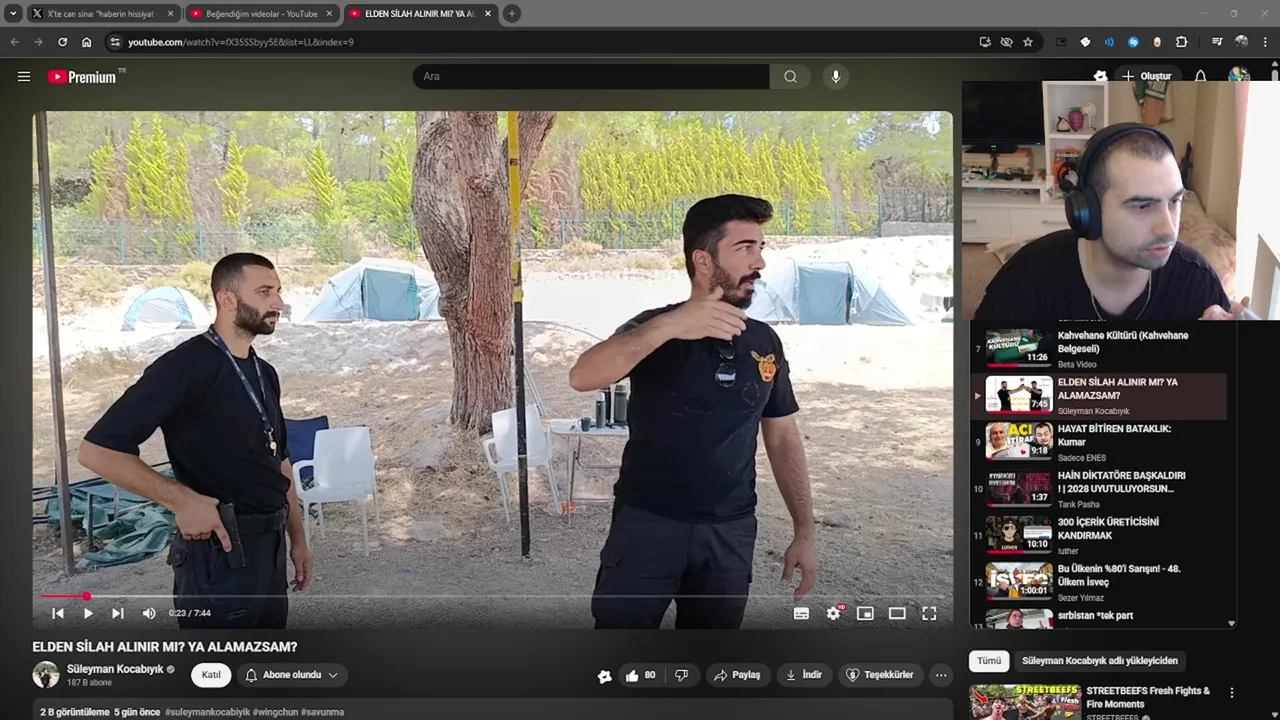Open the media control playlist icon
The width and height of the screenshot is (1280, 720).
[x=1217, y=42]
